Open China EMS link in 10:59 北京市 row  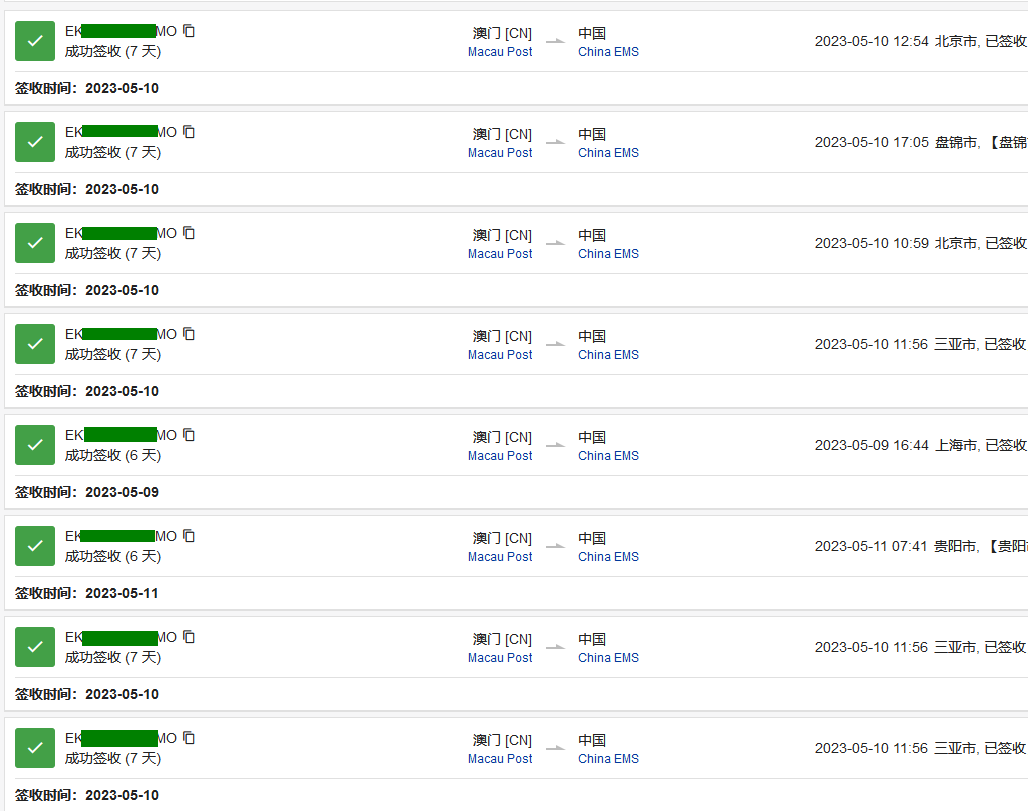click(x=608, y=254)
